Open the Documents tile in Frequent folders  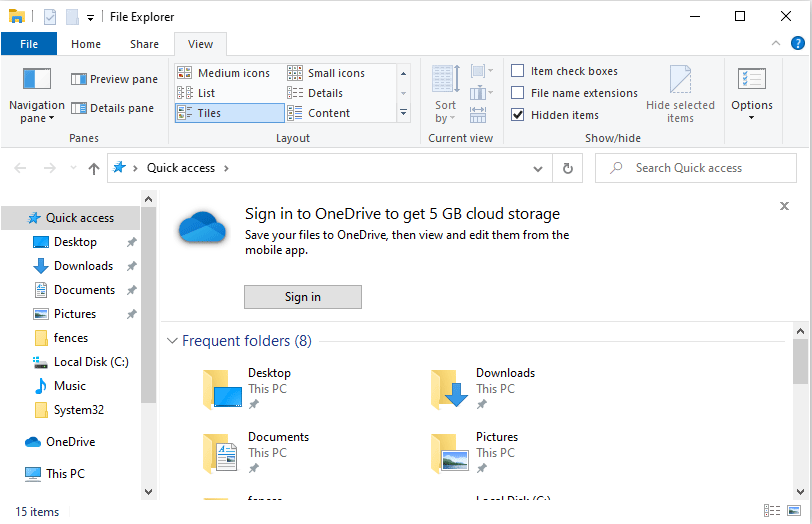pyautogui.click(x=256, y=452)
